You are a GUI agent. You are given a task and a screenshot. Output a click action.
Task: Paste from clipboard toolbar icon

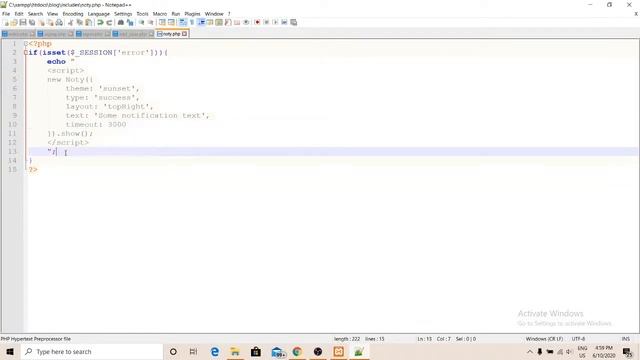[89, 22]
